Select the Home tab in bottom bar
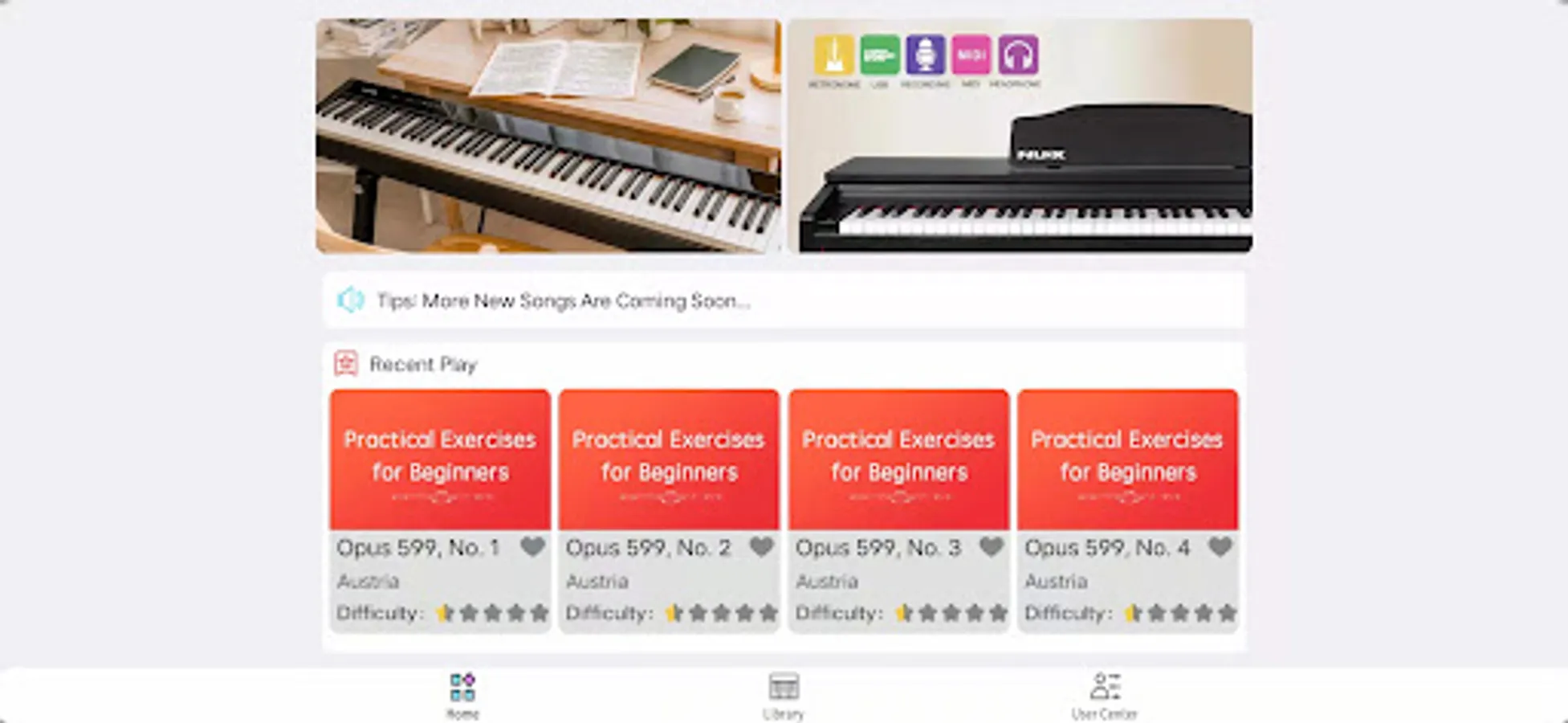The image size is (1568, 723). (462, 695)
